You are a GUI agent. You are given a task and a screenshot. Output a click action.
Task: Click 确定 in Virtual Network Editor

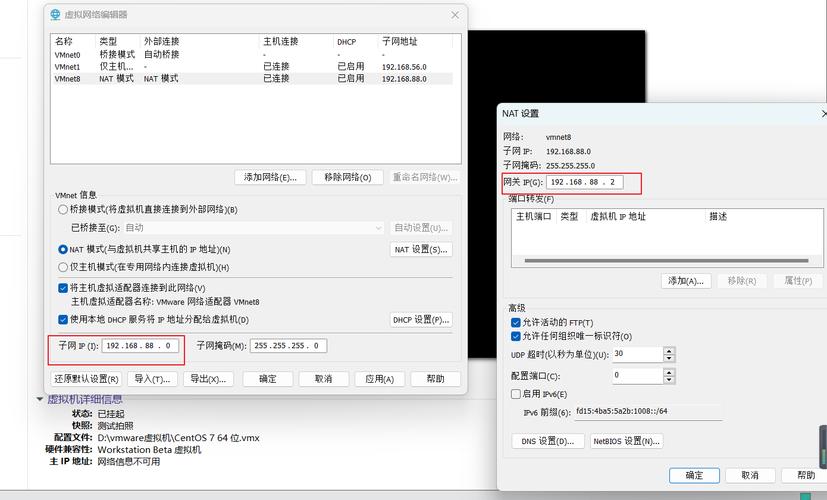click(267, 379)
